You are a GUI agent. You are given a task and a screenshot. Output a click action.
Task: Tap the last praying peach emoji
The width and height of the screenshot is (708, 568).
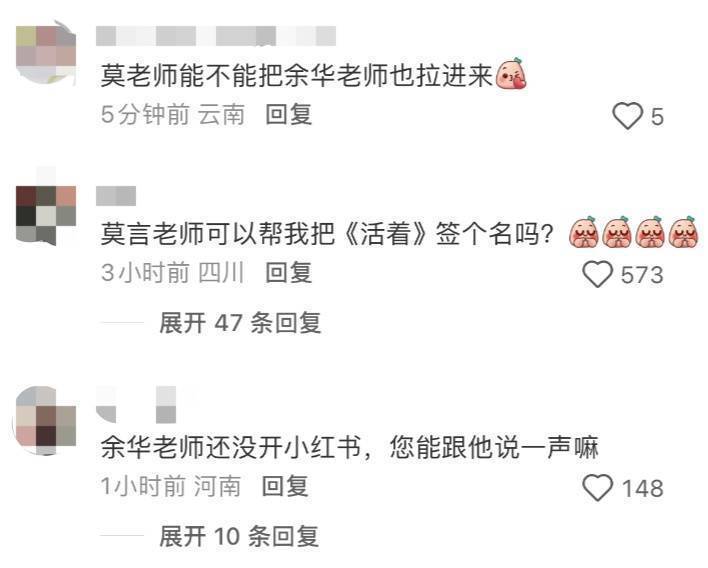click(x=684, y=232)
